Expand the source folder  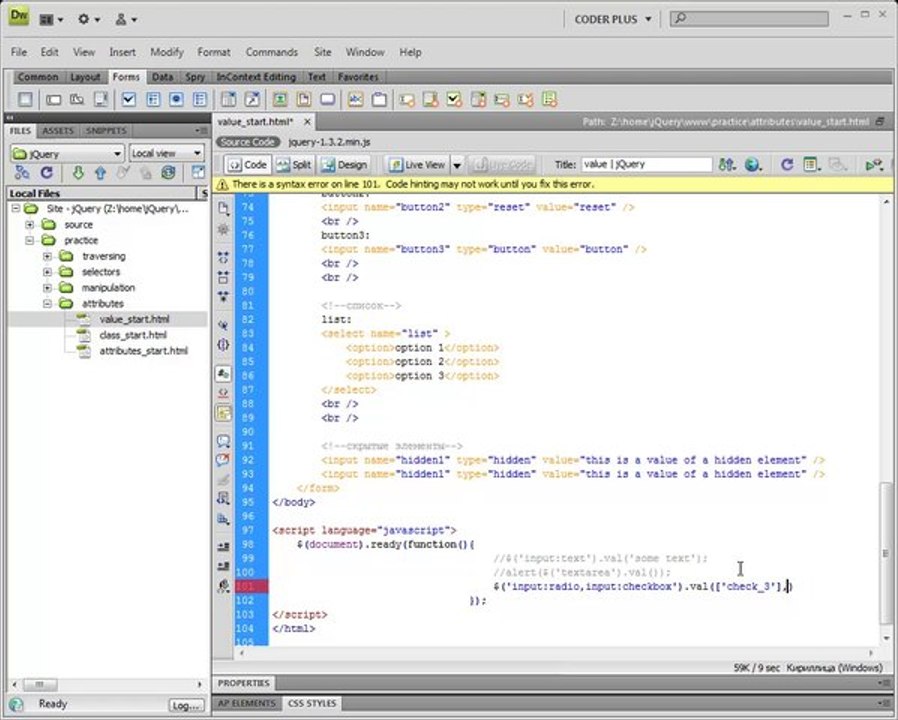point(30,225)
